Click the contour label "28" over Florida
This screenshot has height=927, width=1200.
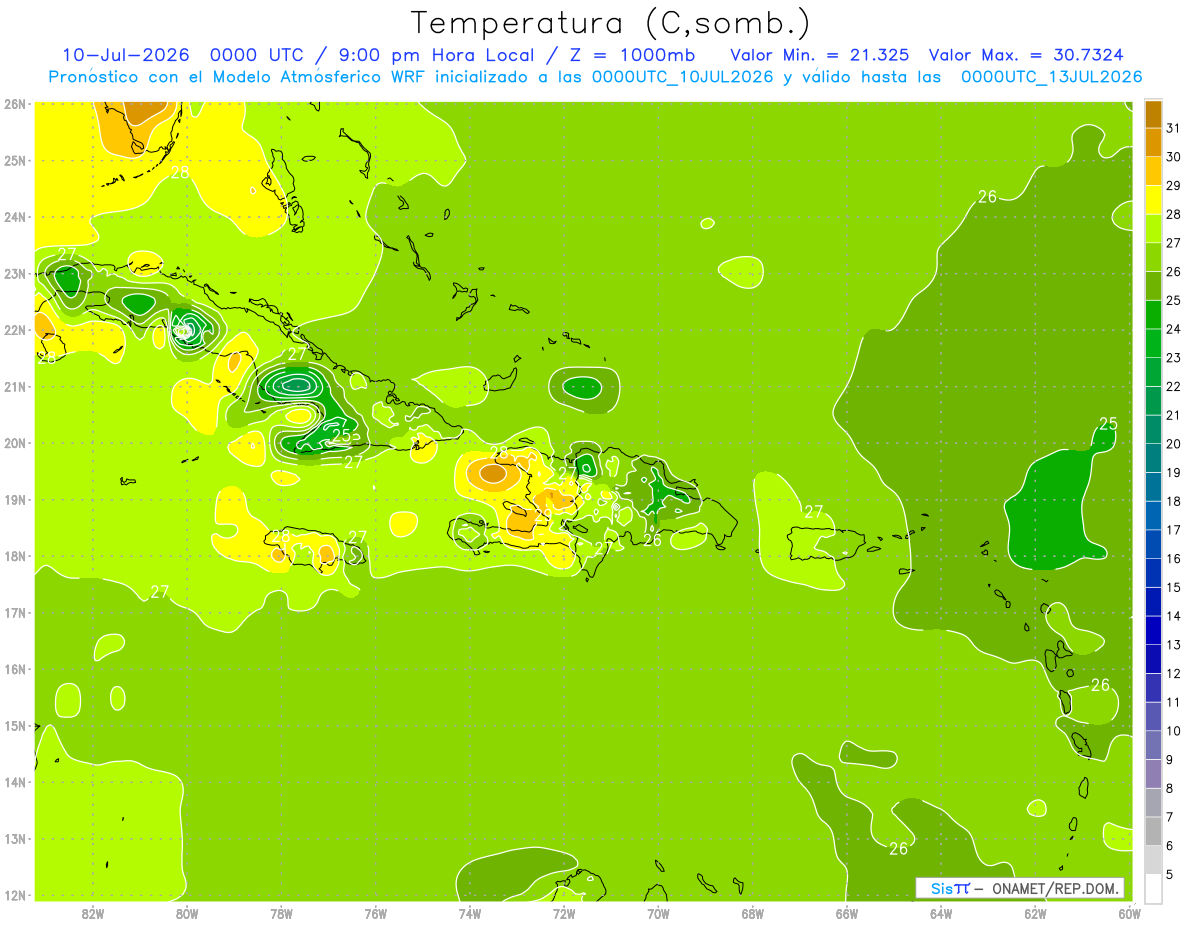click(x=180, y=172)
